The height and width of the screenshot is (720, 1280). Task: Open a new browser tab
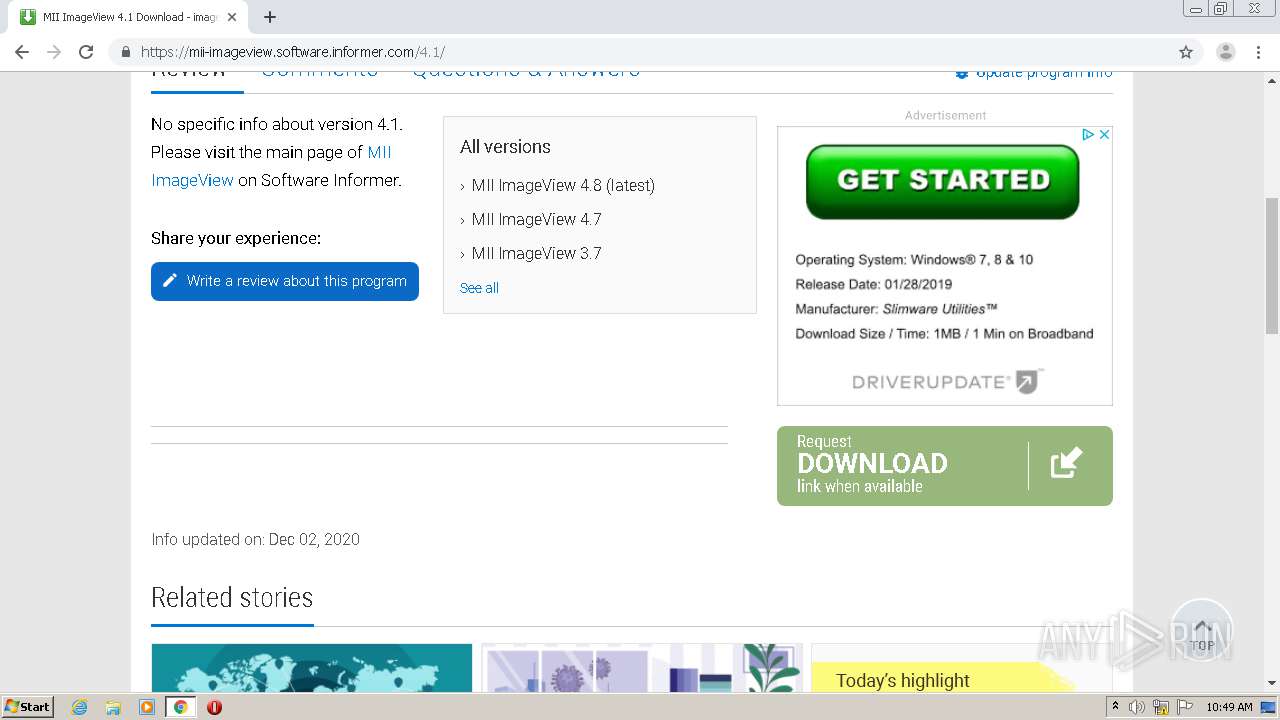pyautogui.click(x=270, y=17)
